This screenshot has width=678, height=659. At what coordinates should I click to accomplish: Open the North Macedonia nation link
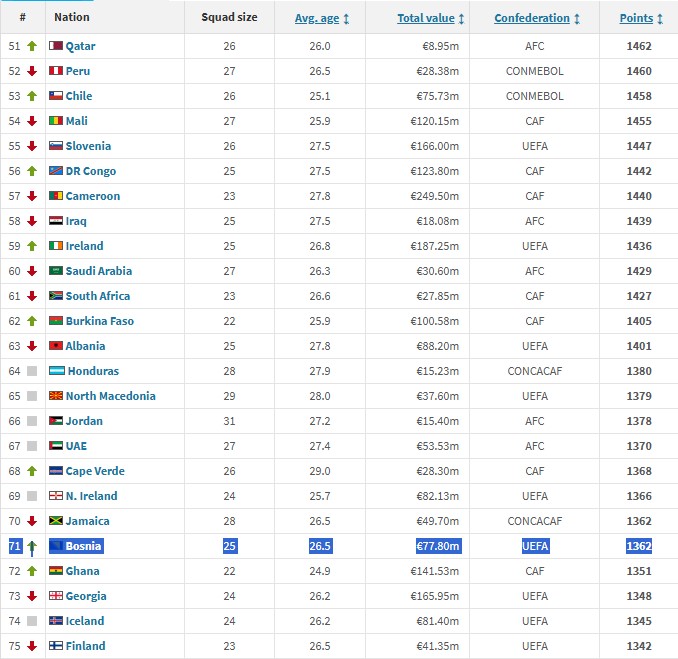coord(111,396)
